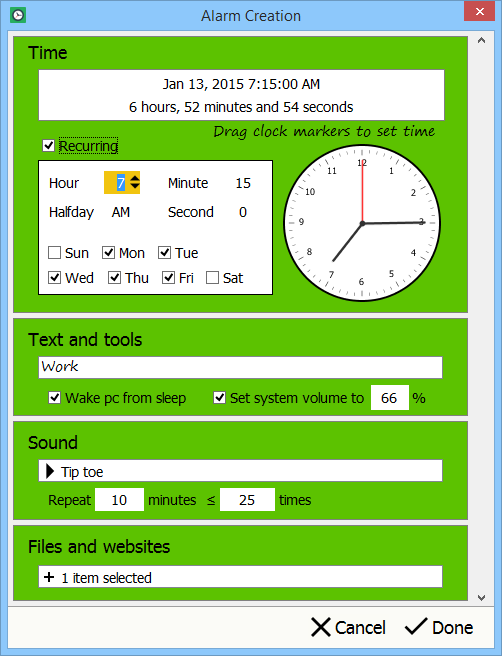
Task: Click the Files and websites heading
Action: click(x=99, y=546)
